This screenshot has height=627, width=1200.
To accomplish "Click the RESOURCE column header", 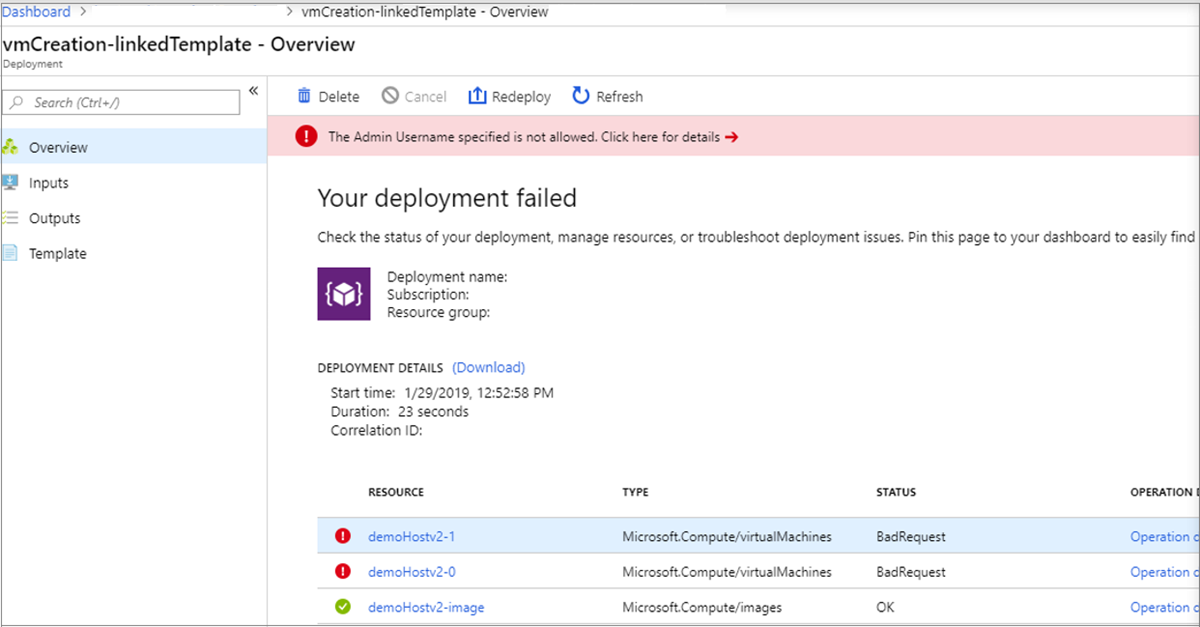I will (x=396, y=492).
